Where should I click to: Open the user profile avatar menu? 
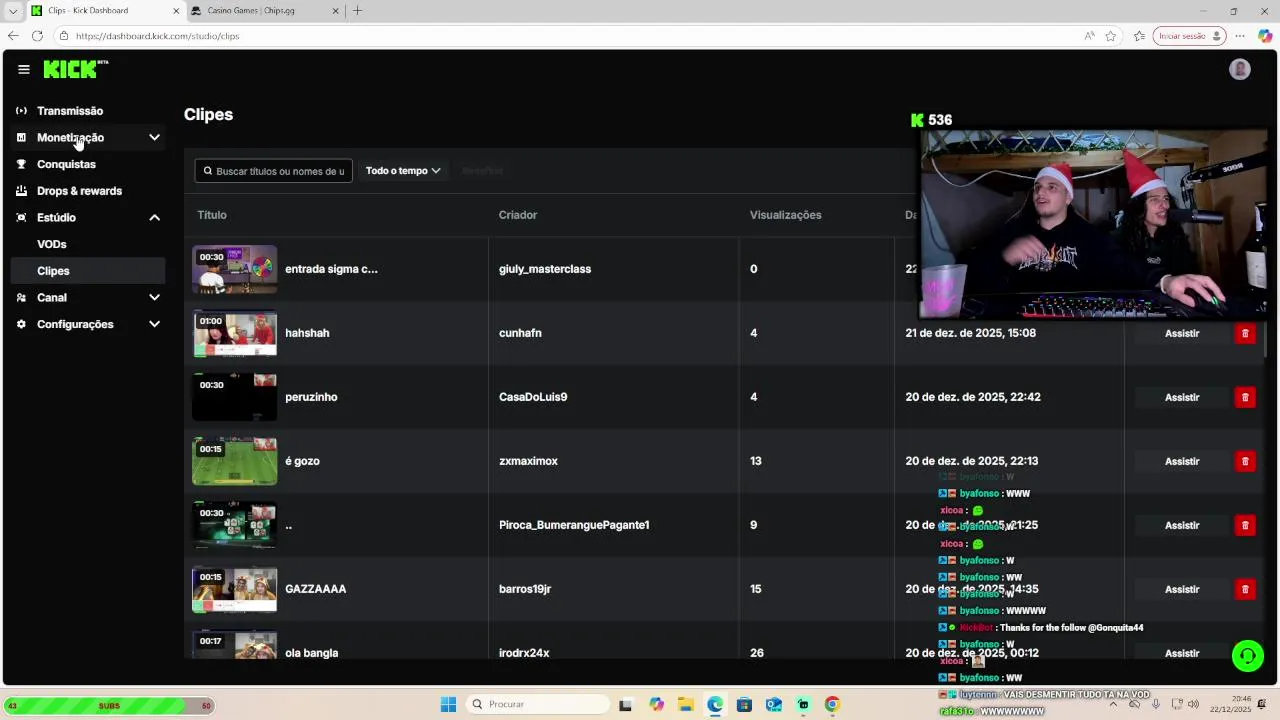[1240, 69]
